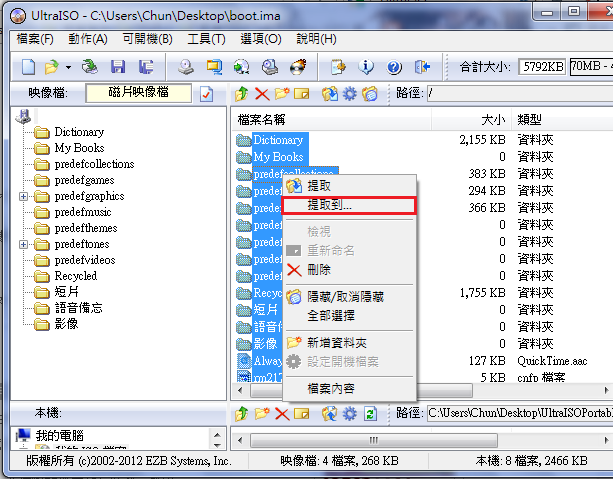This screenshot has width=613, height=479.
Task: Click local pane red X delete icon
Action: [x=282, y=414]
